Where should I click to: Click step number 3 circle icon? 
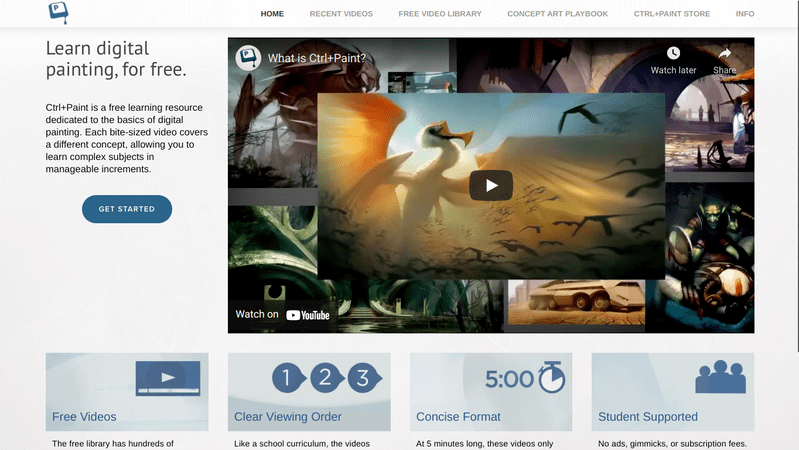tap(364, 378)
